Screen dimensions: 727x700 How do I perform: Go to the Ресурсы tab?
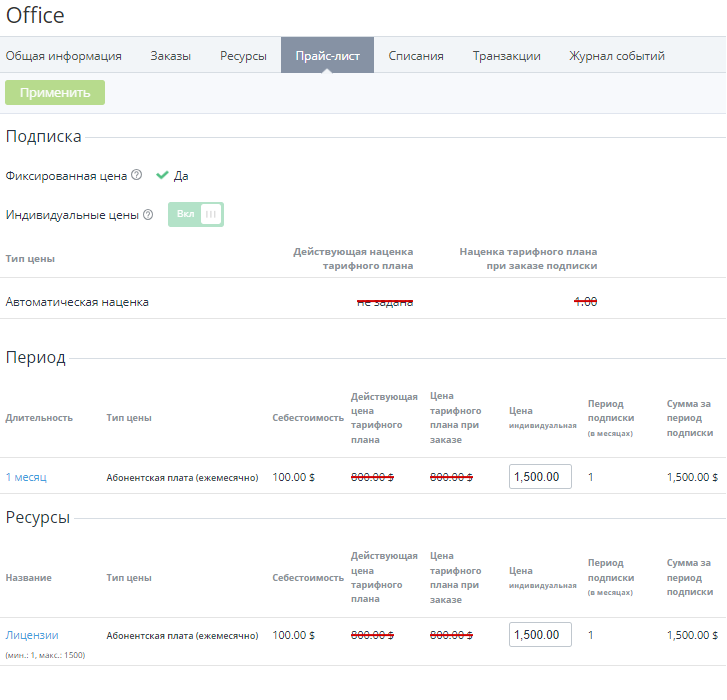(243, 56)
